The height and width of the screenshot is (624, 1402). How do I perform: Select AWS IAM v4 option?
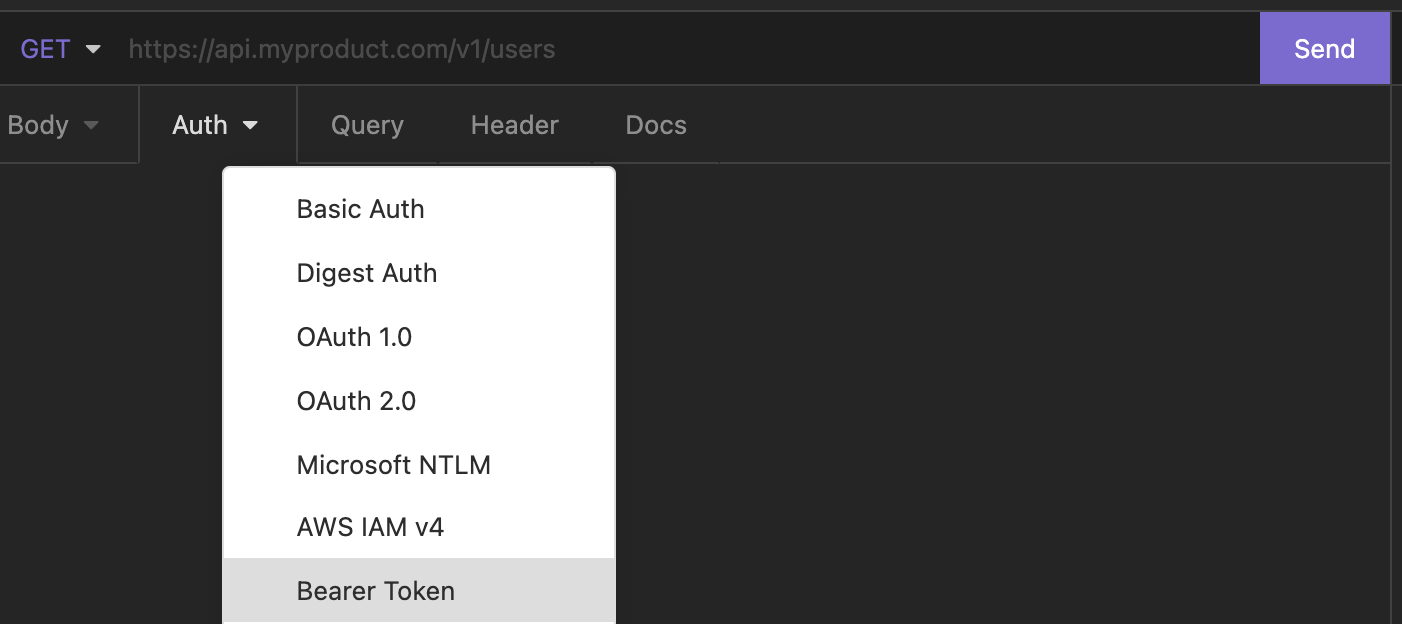[x=370, y=527]
